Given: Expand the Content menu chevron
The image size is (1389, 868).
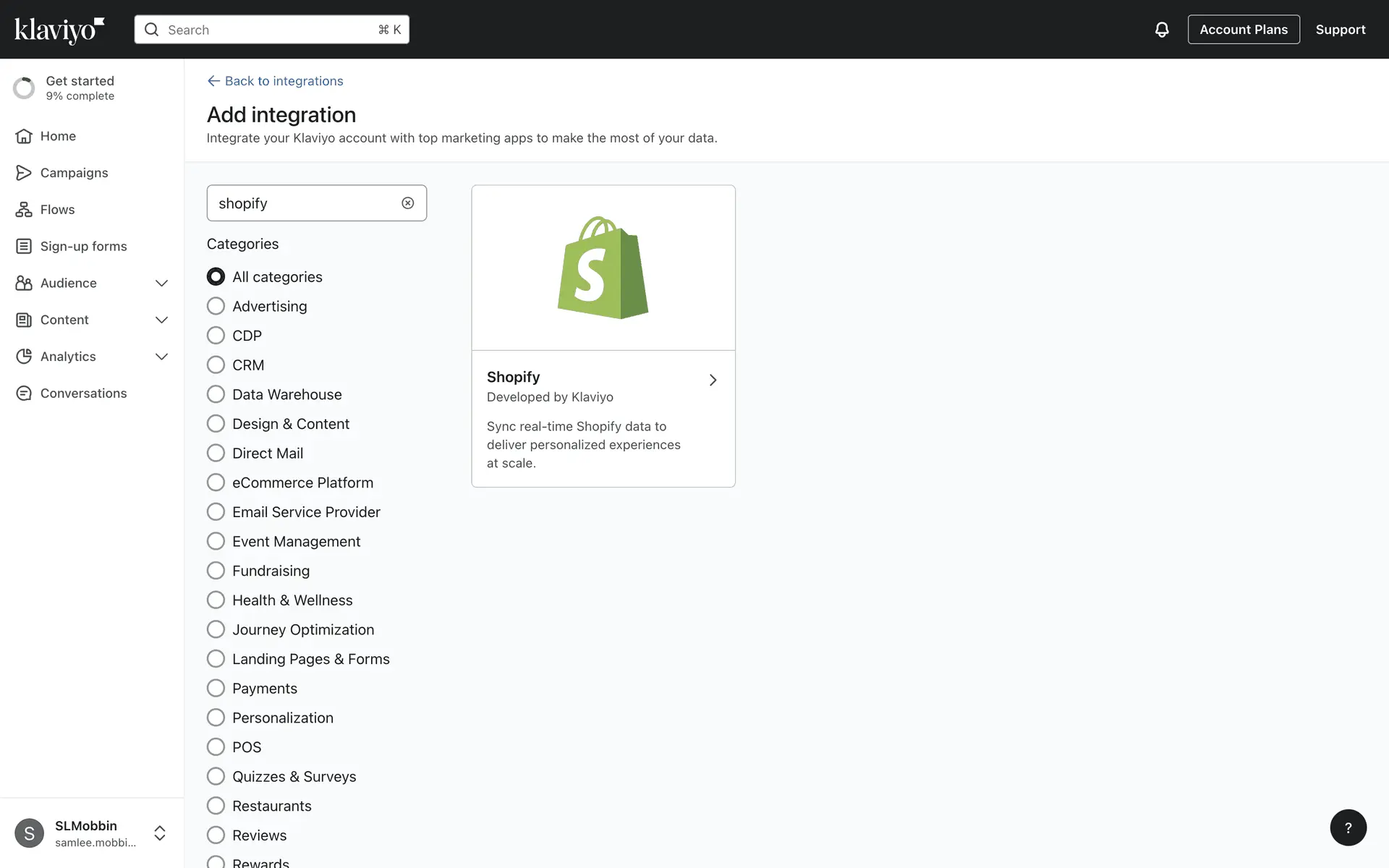Looking at the screenshot, I should click(162, 320).
